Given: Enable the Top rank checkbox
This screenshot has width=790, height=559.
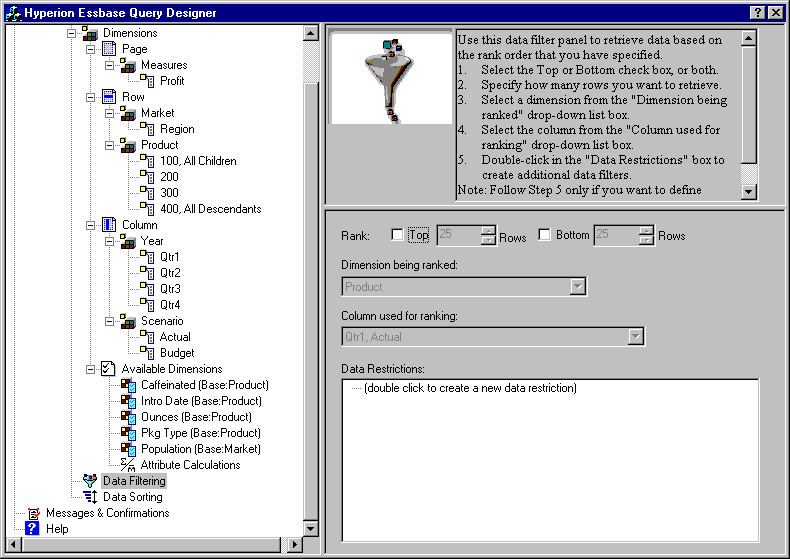Looking at the screenshot, I should click(397, 235).
